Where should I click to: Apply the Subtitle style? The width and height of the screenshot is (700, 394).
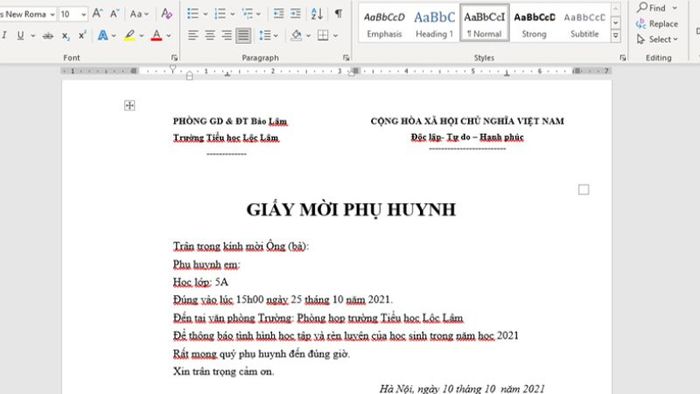584,24
